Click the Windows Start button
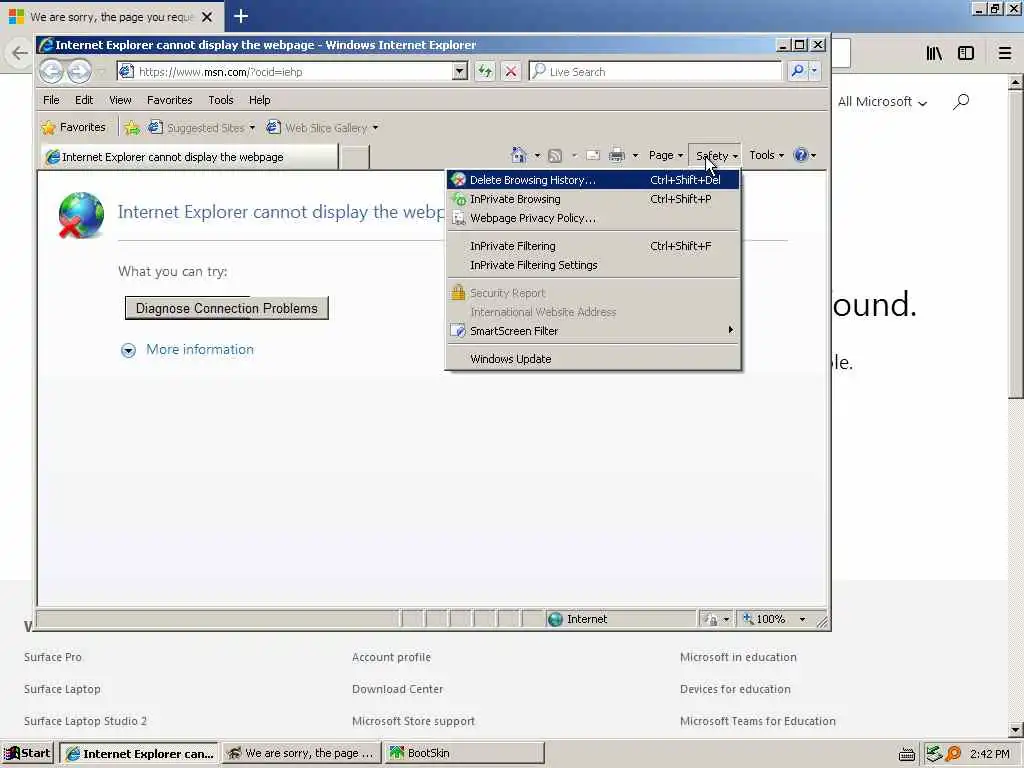The width and height of the screenshot is (1024, 768). [x=27, y=754]
